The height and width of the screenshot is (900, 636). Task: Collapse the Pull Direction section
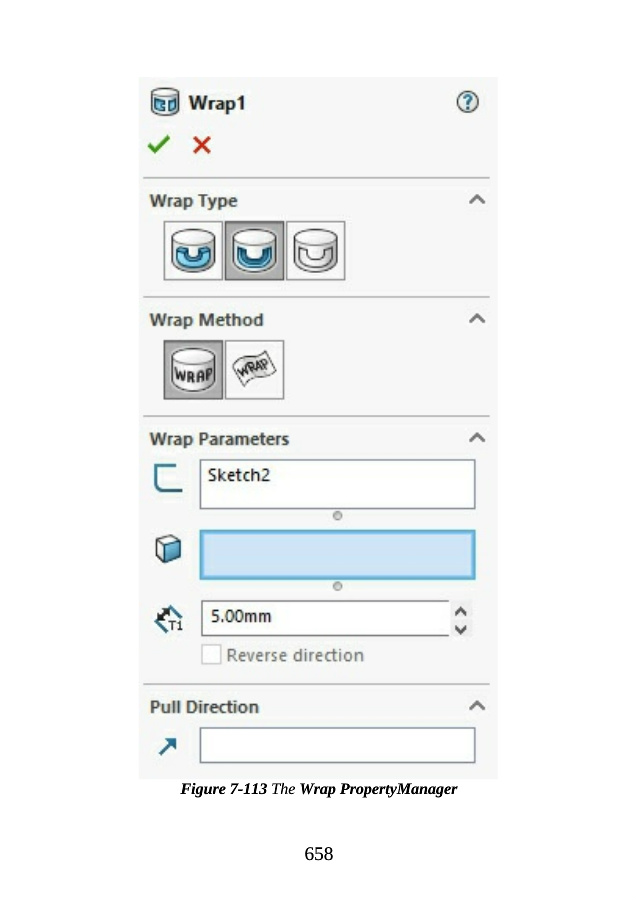(x=477, y=706)
